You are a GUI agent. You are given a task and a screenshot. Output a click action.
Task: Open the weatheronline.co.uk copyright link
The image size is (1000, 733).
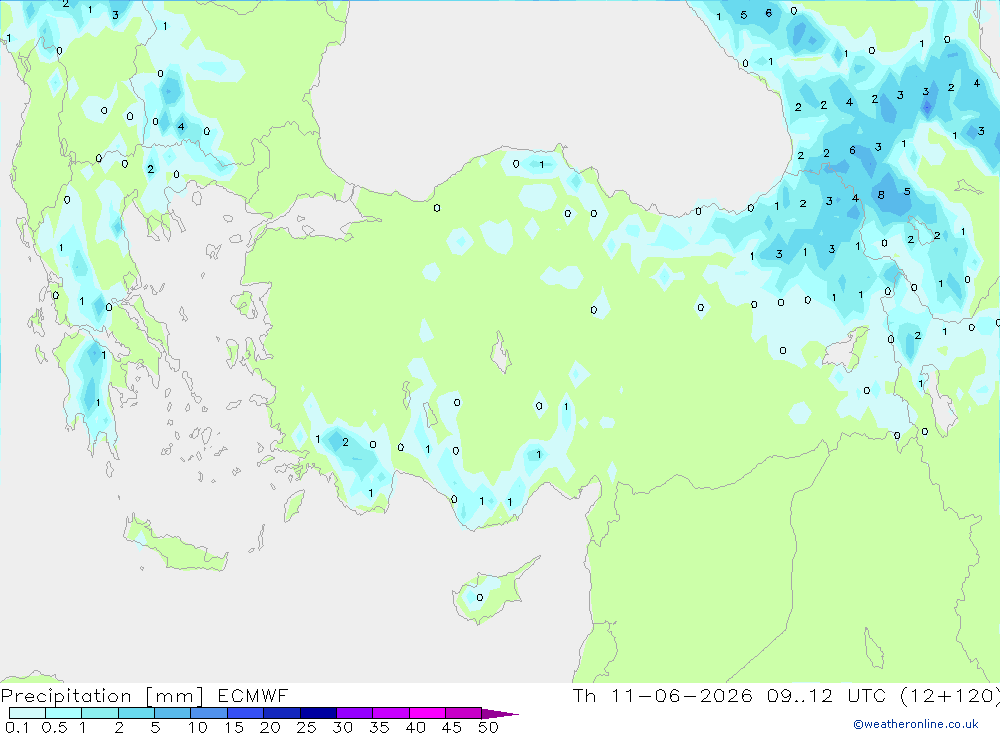click(x=916, y=724)
